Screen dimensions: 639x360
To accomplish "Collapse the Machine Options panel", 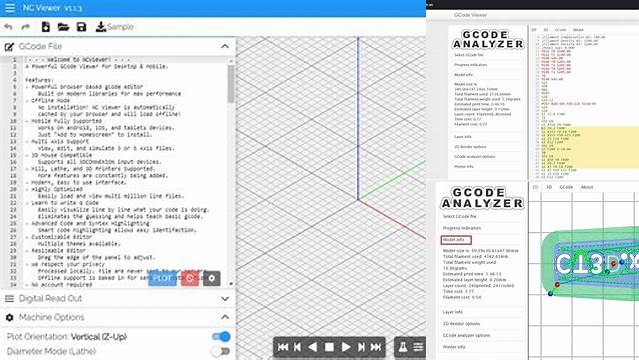I will [225, 317].
